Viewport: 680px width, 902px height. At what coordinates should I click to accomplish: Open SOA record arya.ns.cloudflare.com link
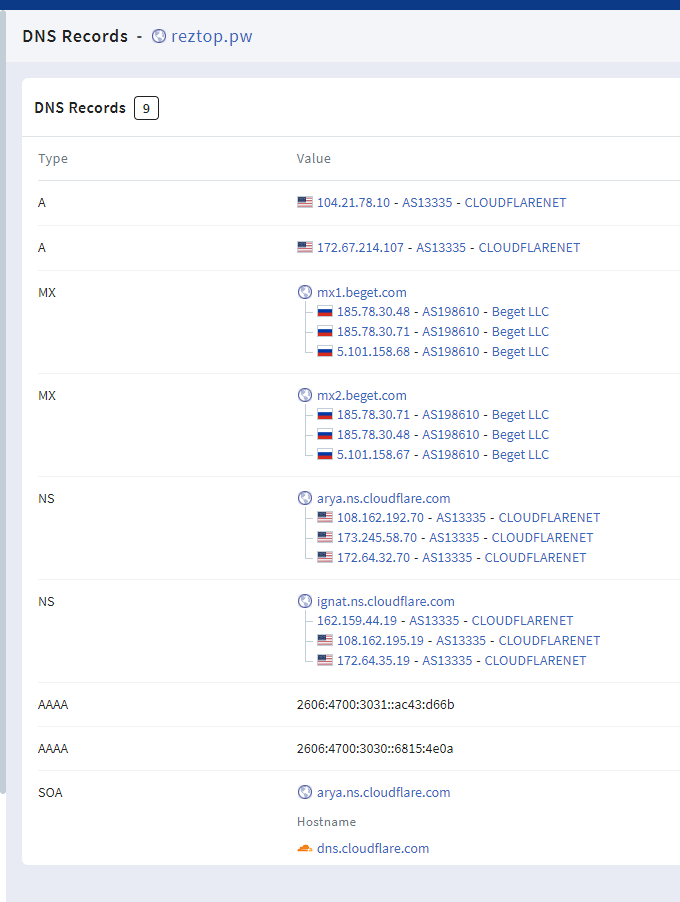[383, 792]
